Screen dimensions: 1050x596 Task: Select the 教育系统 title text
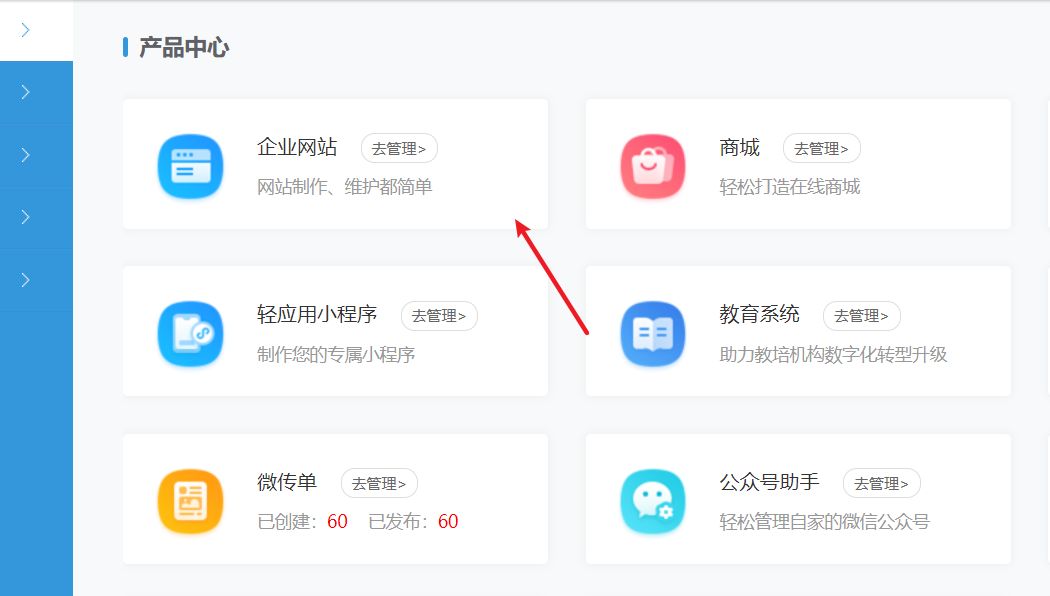tap(759, 314)
